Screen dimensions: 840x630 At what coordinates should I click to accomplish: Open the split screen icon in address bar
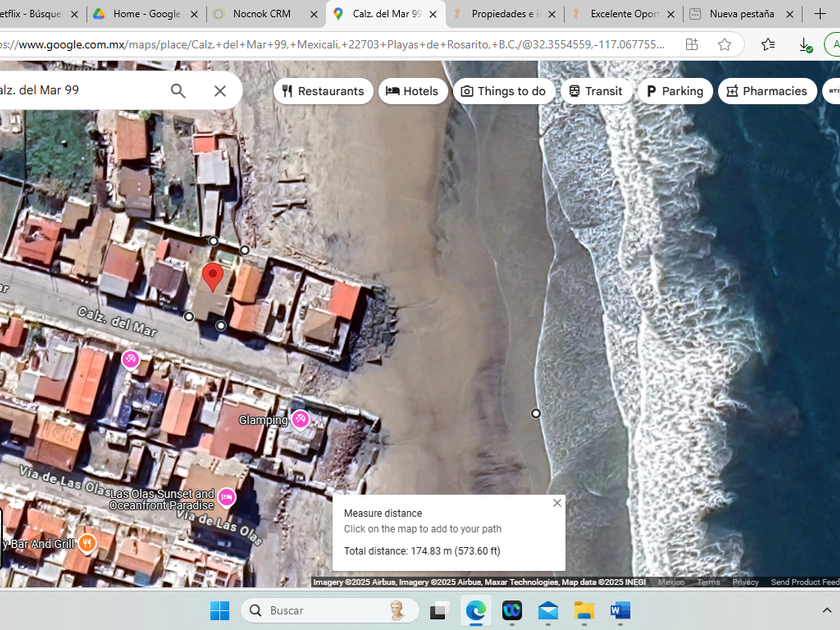click(x=692, y=44)
